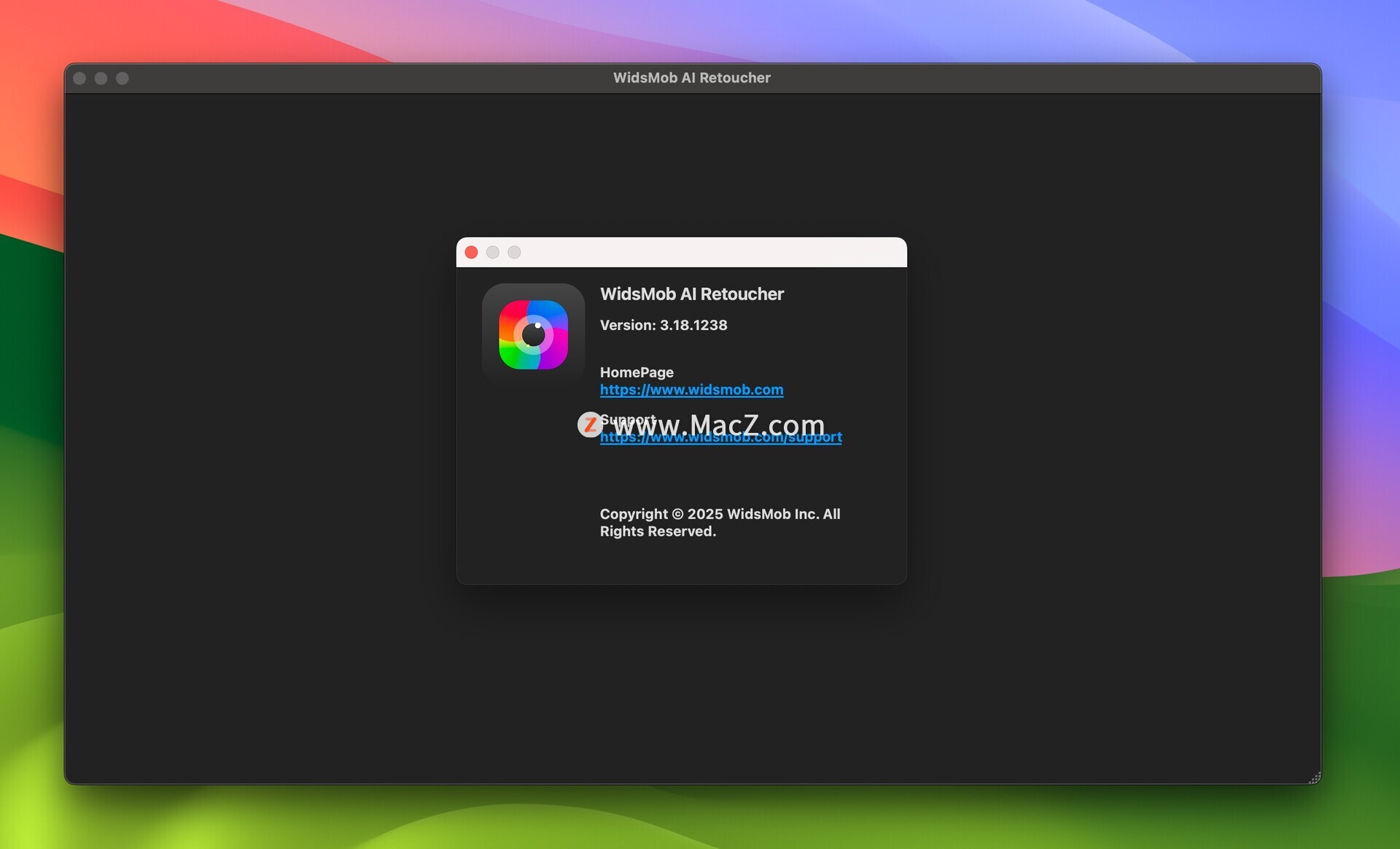Click the main window's dimmed zoom button

click(x=122, y=78)
